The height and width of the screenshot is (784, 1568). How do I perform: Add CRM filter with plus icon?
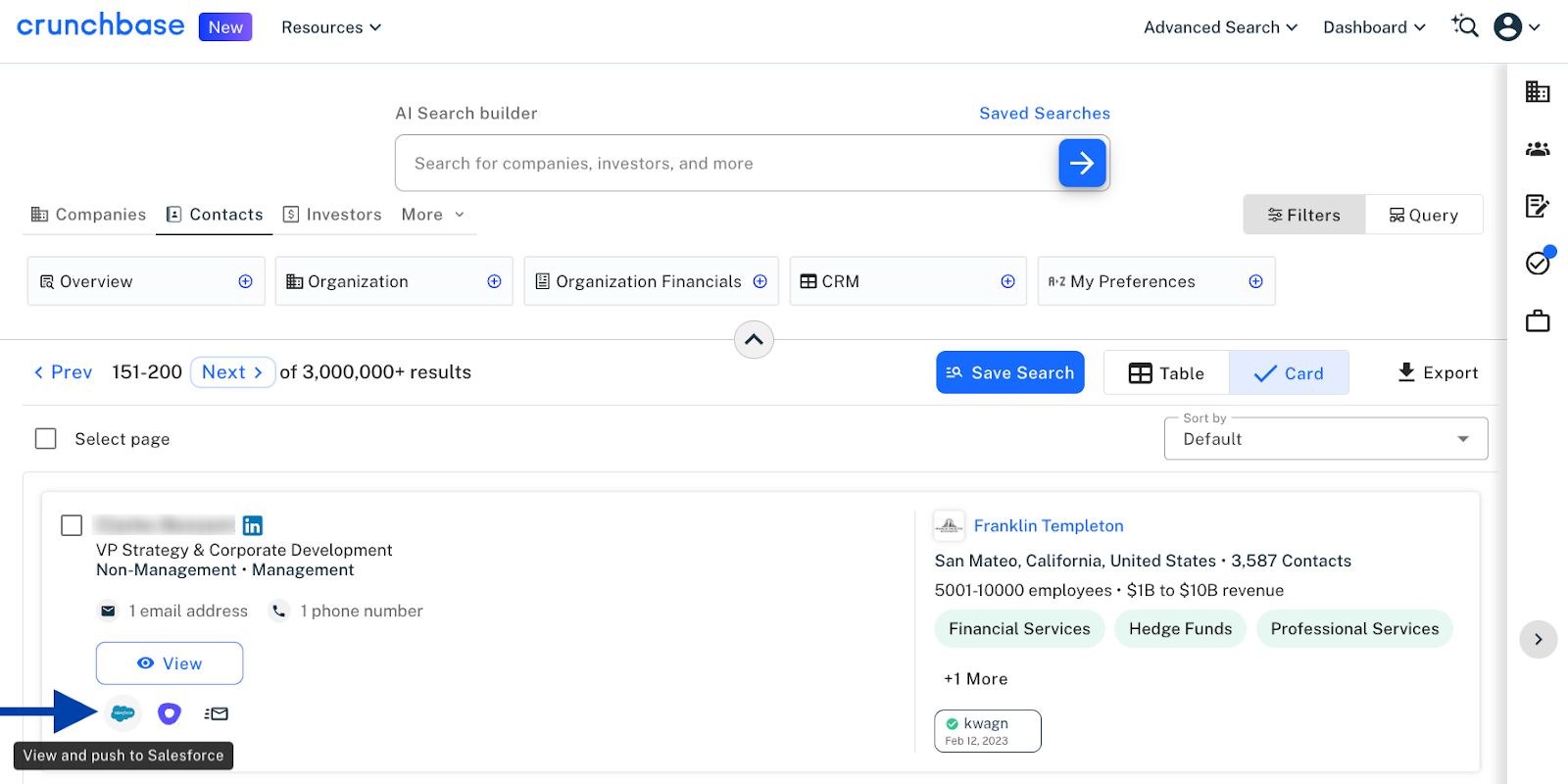tap(1007, 281)
